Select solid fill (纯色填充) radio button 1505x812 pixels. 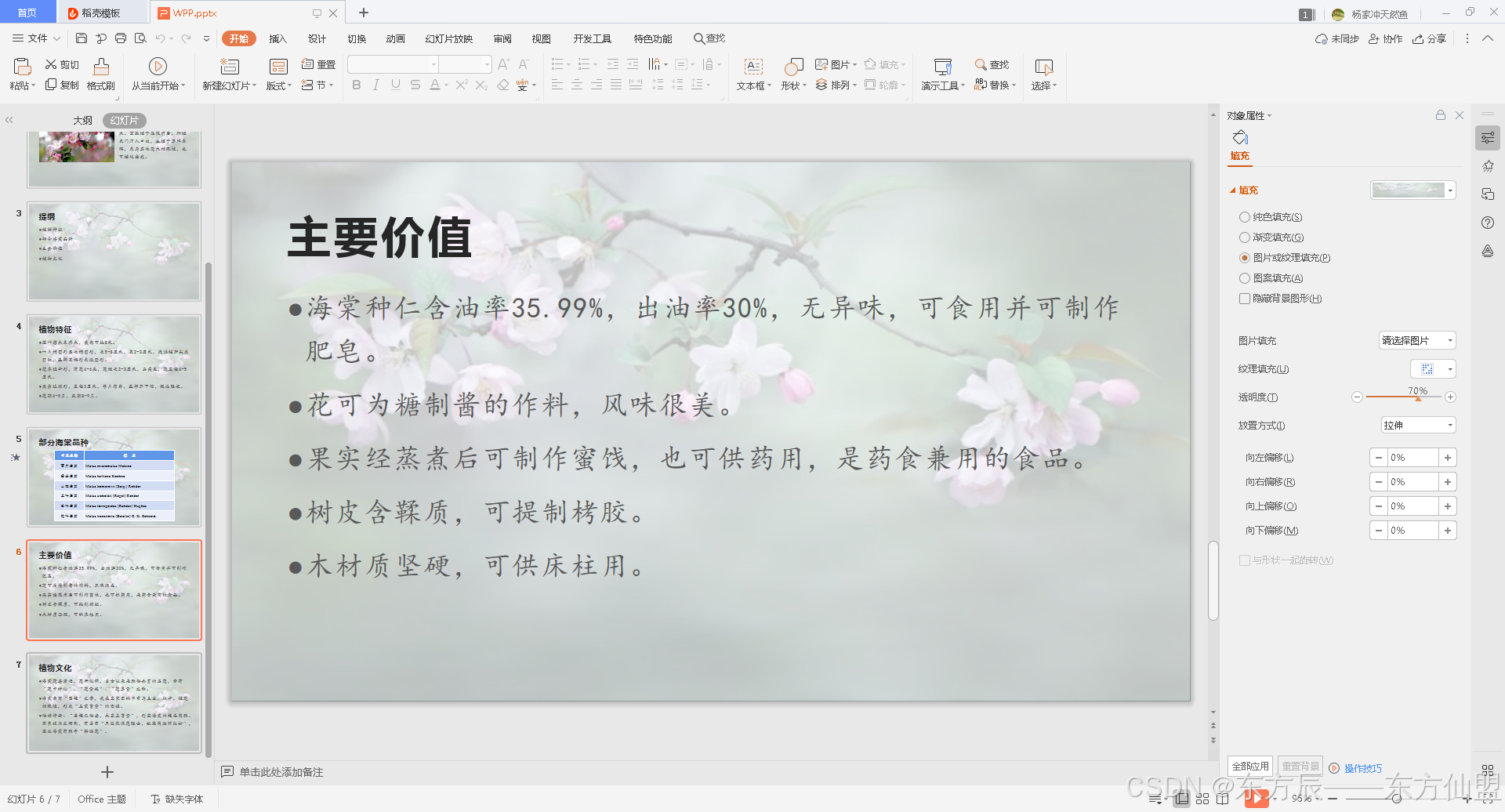coord(1245,217)
